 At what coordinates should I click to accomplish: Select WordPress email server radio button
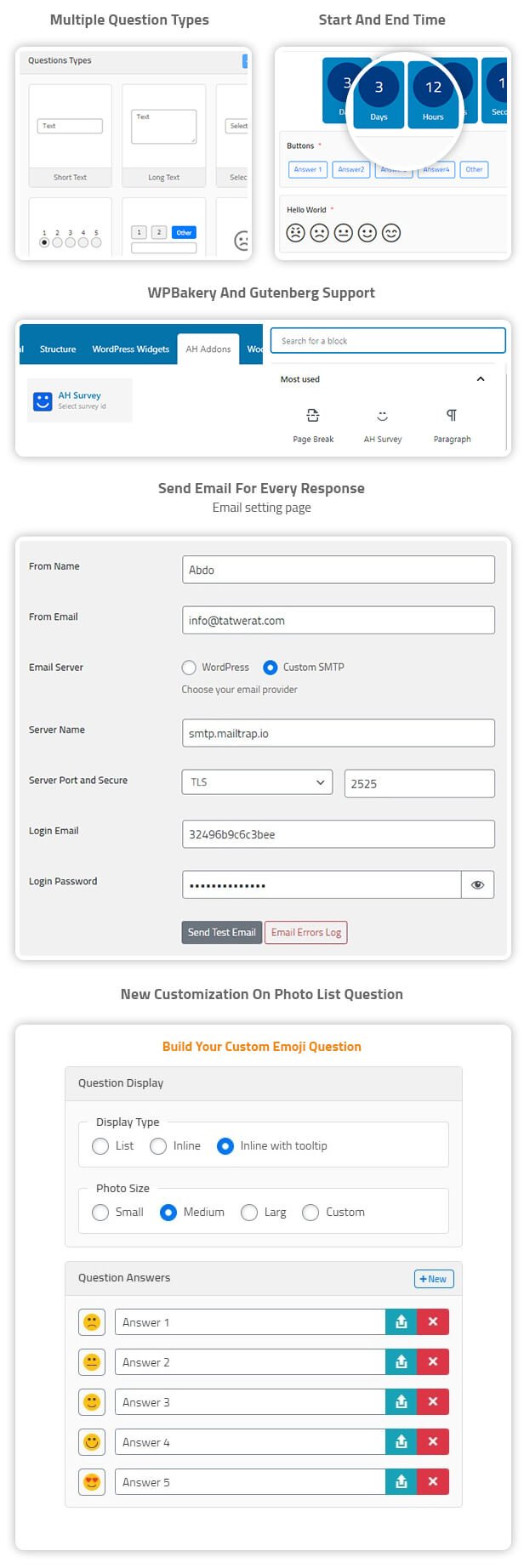point(189,668)
